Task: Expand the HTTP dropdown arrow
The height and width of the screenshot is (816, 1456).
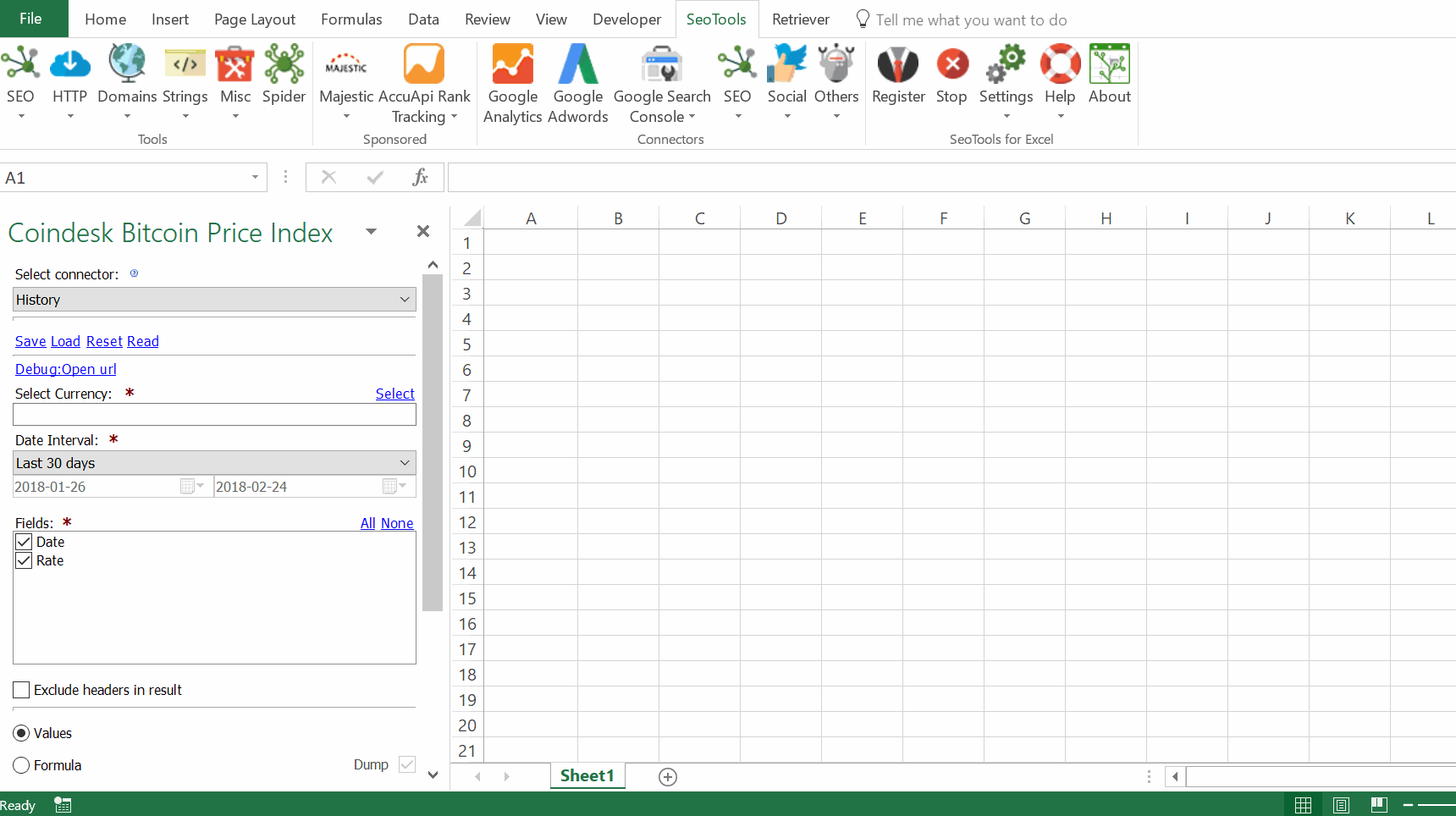Action: [70, 117]
